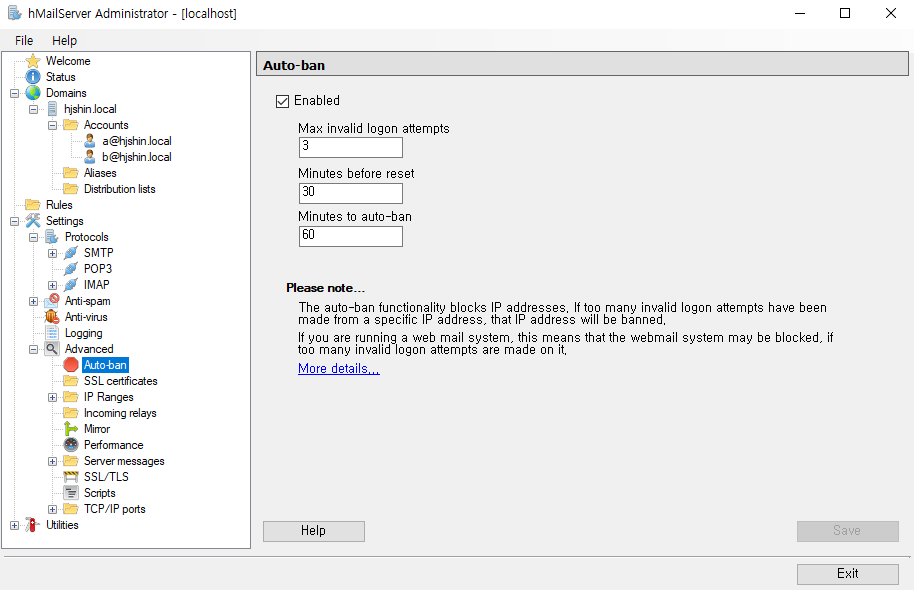Open the Help menu
This screenshot has height=590, width=914.
point(64,40)
